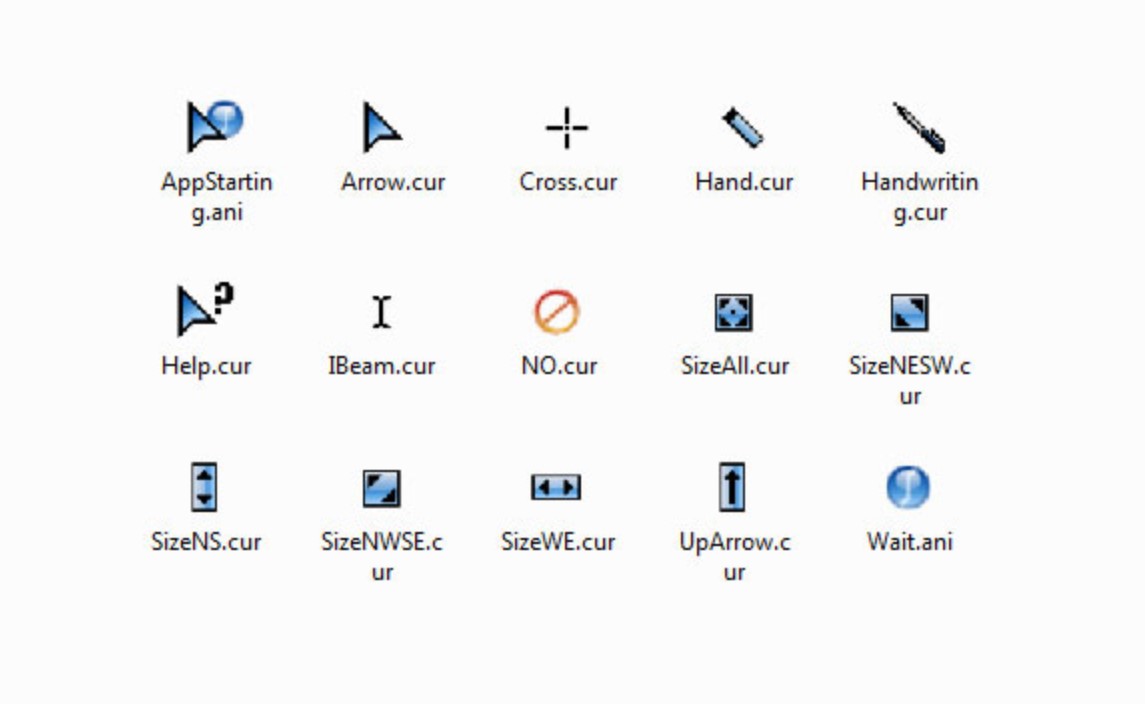Click the "Help.cur" file name label
The height and width of the screenshot is (704, 1145).
coord(206,365)
